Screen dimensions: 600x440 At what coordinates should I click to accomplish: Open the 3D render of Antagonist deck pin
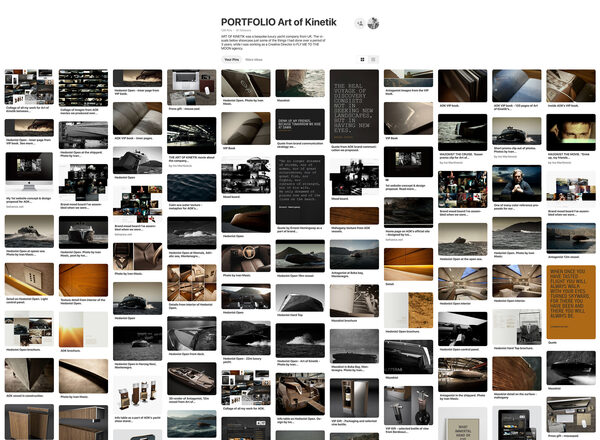pyautogui.click(x=191, y=379)
